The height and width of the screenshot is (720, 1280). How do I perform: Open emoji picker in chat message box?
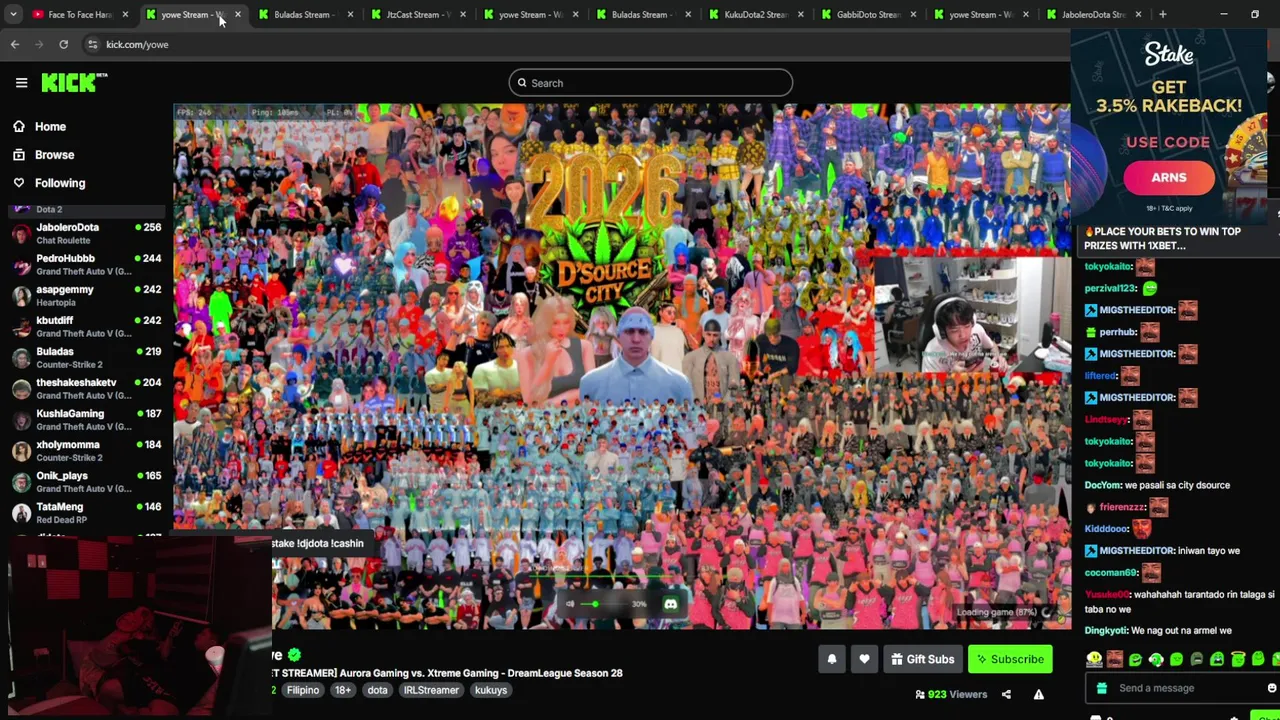click(1271, 688)
